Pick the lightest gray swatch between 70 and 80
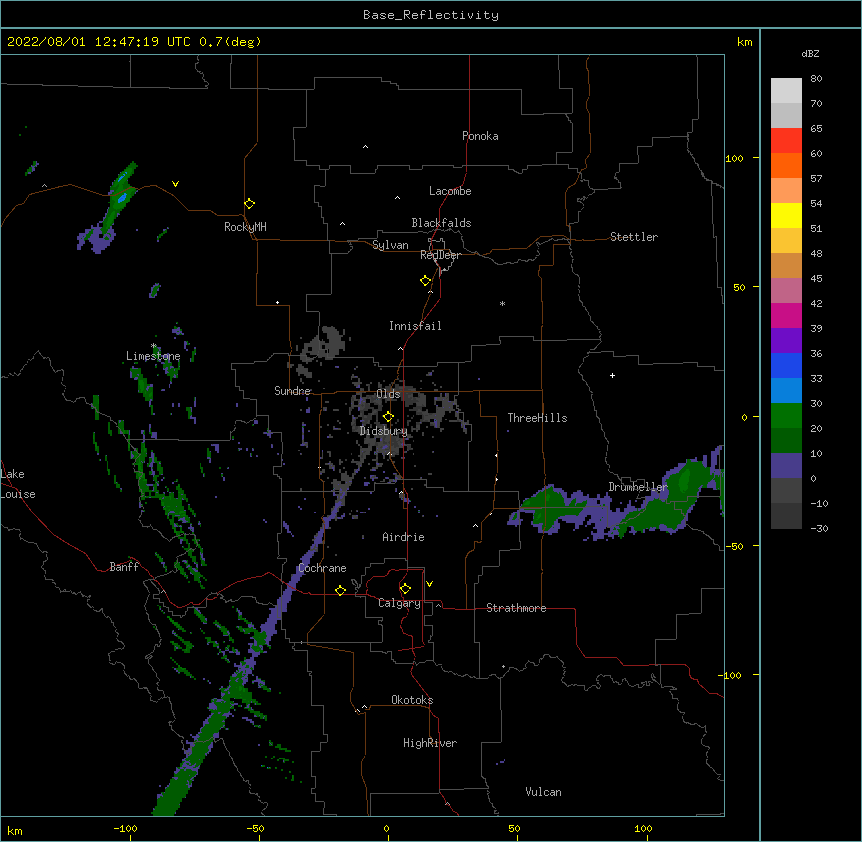Viewport: 862px width, 842px height. (786, 90)
